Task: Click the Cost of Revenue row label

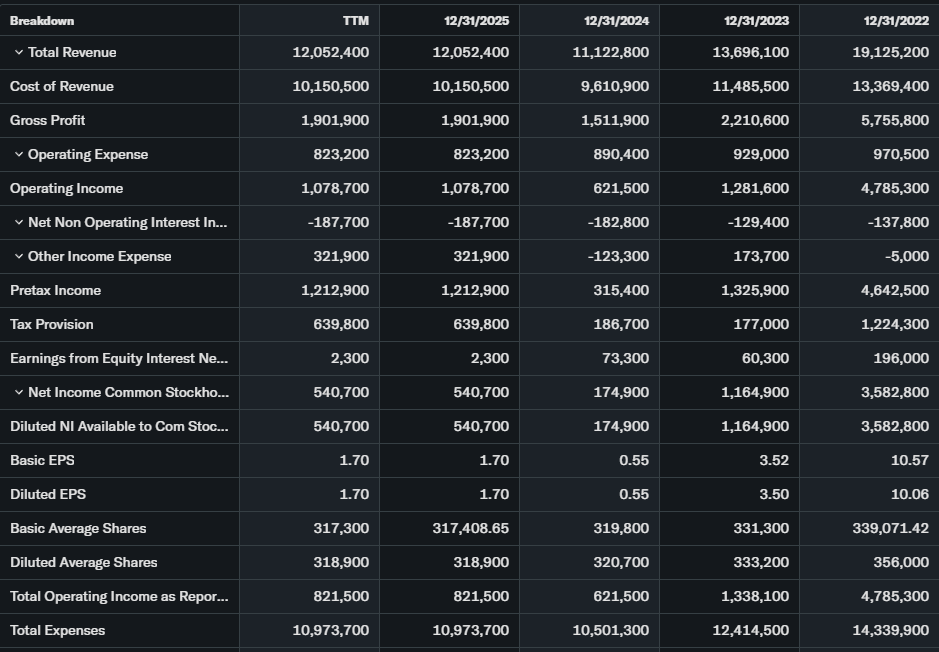Action: [62, 86]
